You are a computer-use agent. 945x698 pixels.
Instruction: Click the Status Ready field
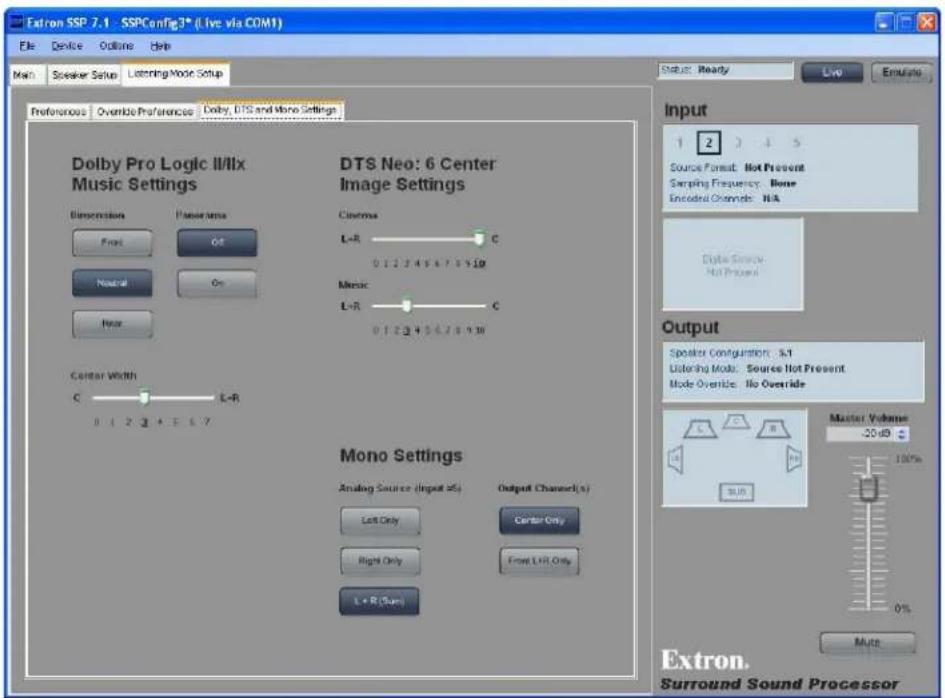pyautogui.click(x=726, y=71)
